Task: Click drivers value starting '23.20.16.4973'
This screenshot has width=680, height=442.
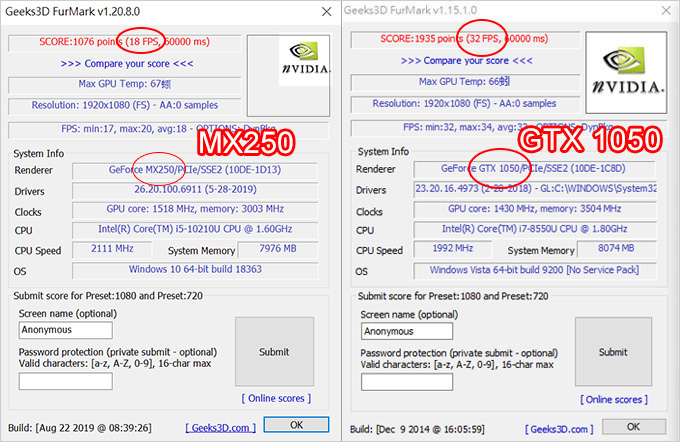Action: (x=534, y=189)
